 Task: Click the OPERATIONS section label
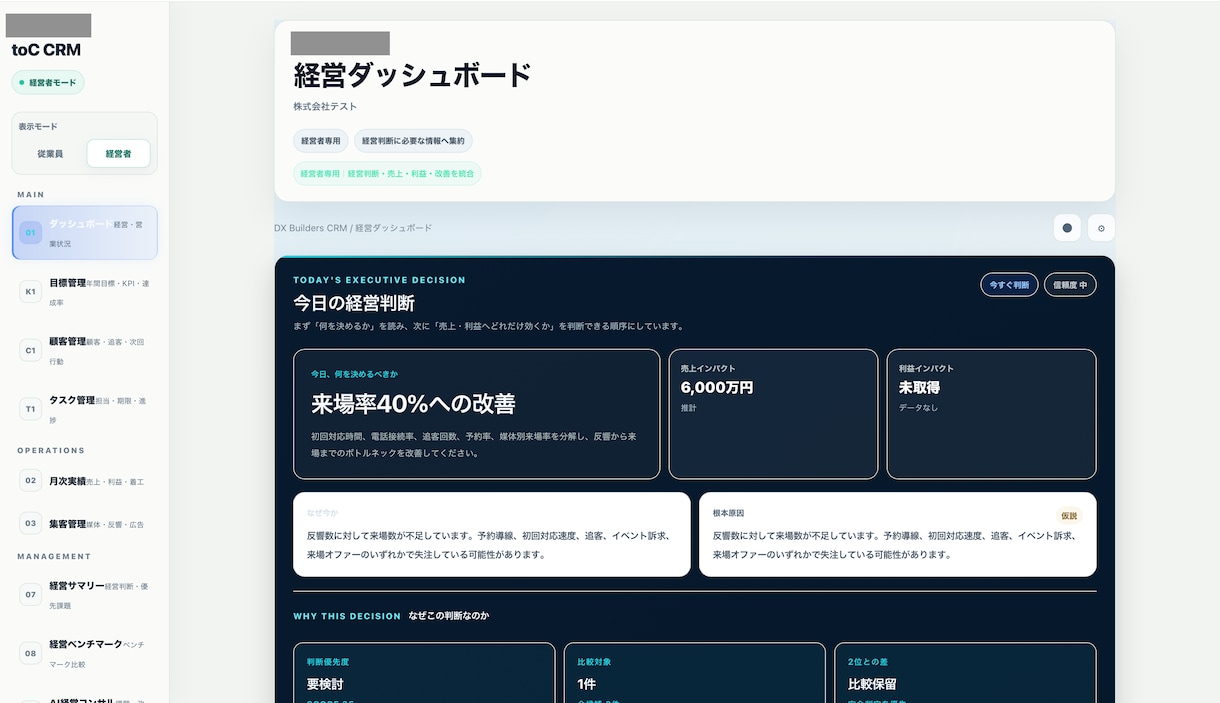tap(51, 451)
